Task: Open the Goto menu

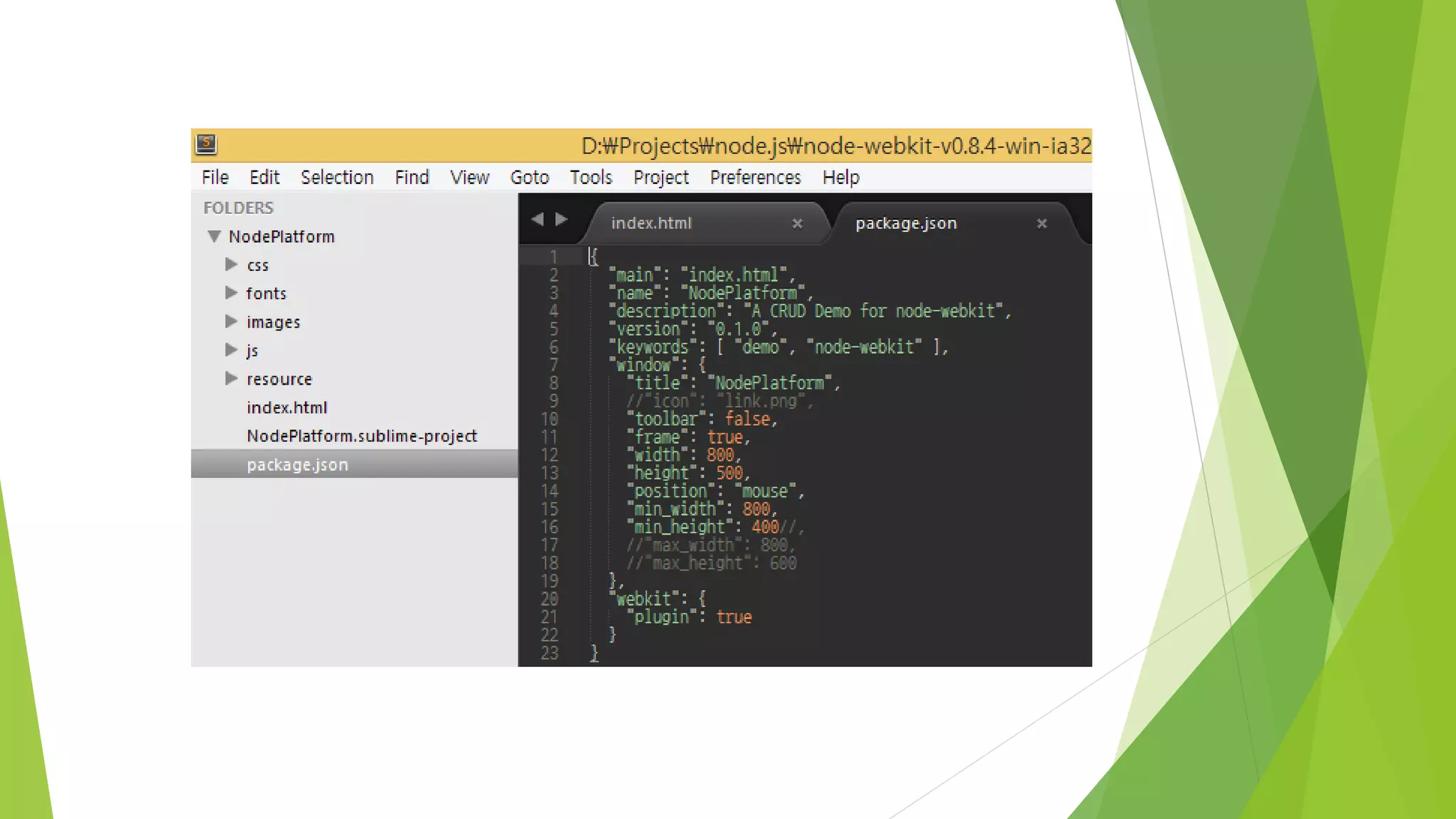Action: click(530, 177)
